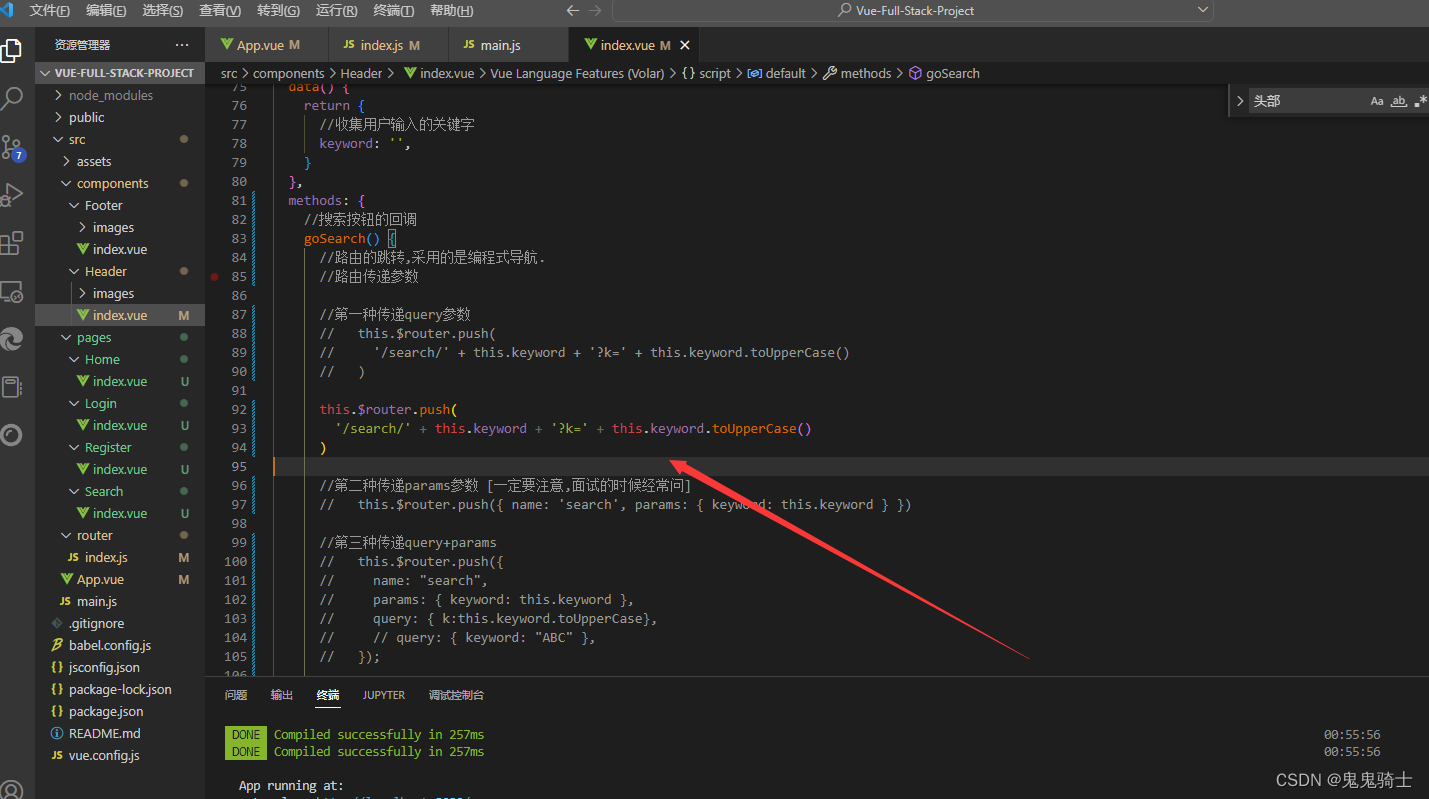Open the 选择(S) menu

pyautogui.click(x=163, y=11)
